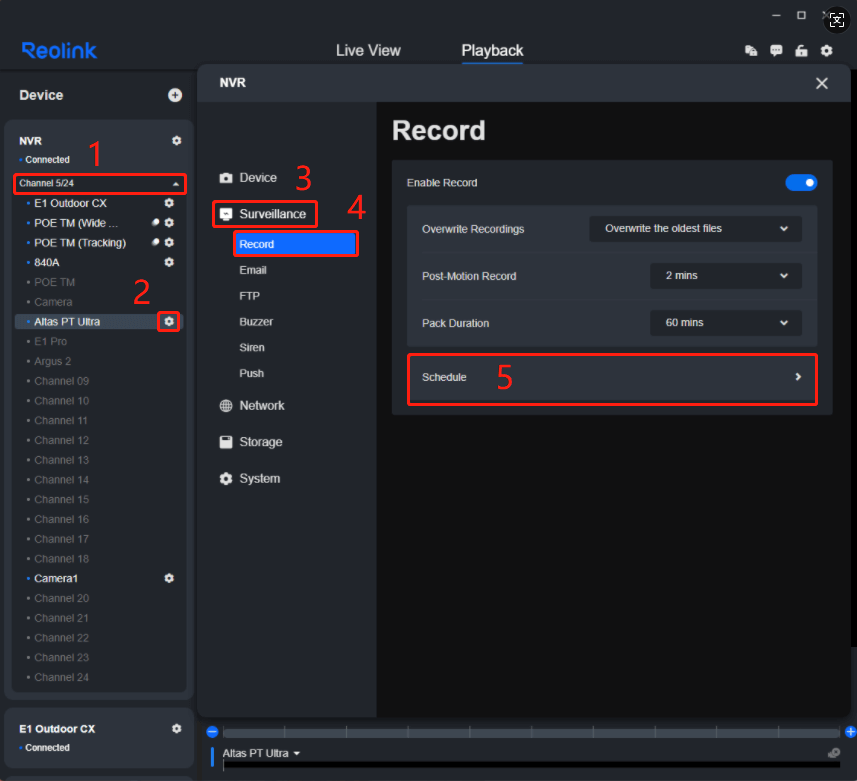Select POE TM (Wide) channel

(75, 222)
